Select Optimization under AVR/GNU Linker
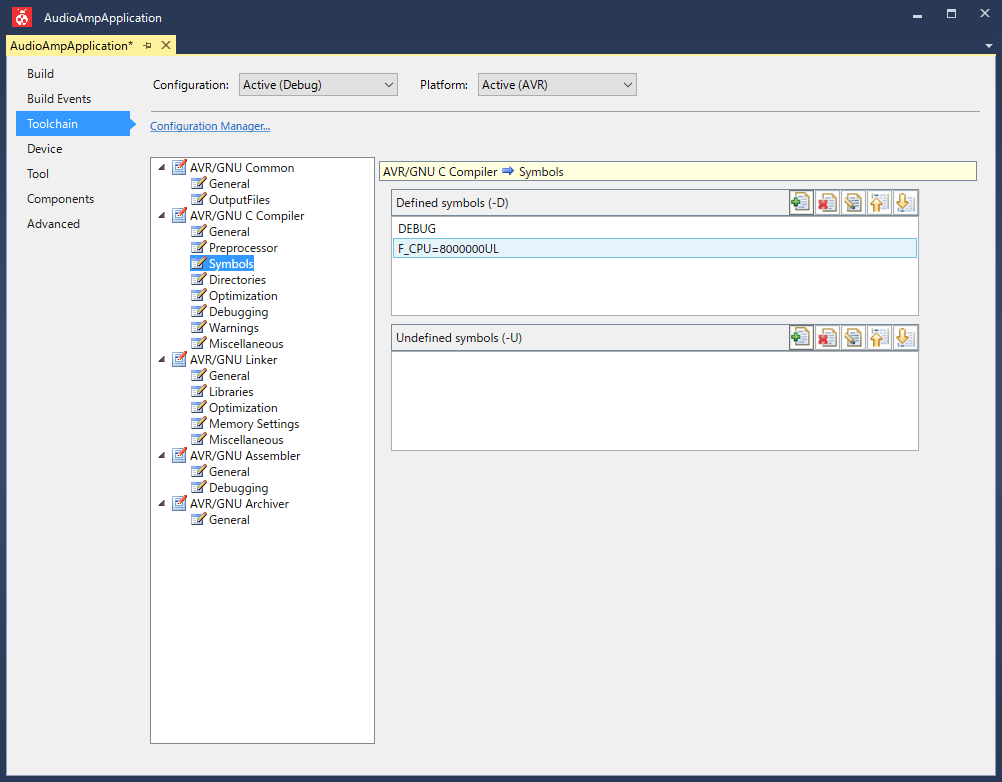The height and width of the screenshot is (782, 1002). pyautogui.click(x=235, y=408)
